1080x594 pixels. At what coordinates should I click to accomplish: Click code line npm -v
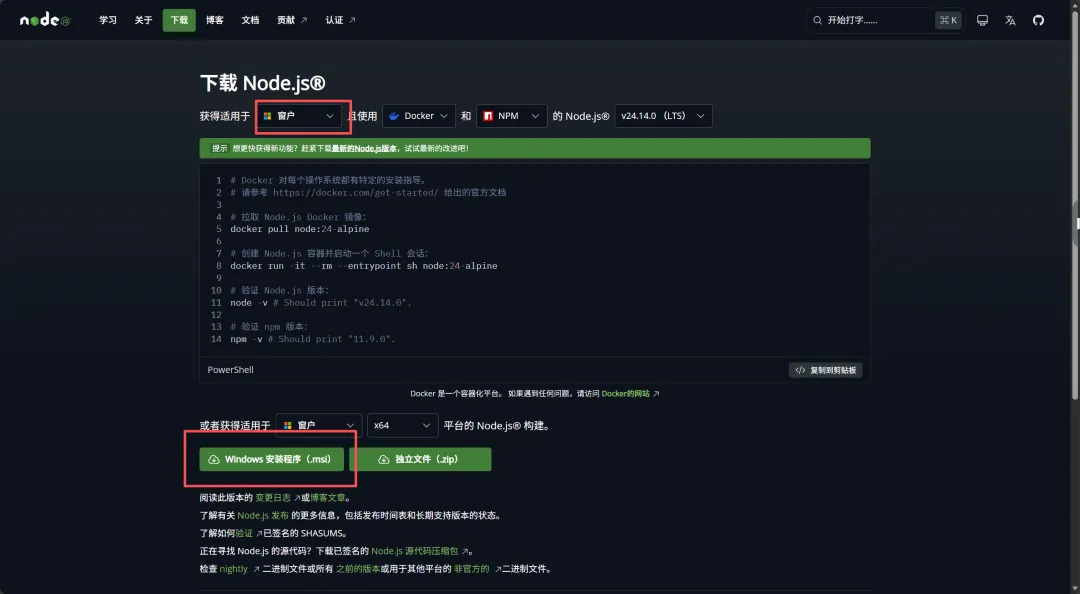coord(313,339)
